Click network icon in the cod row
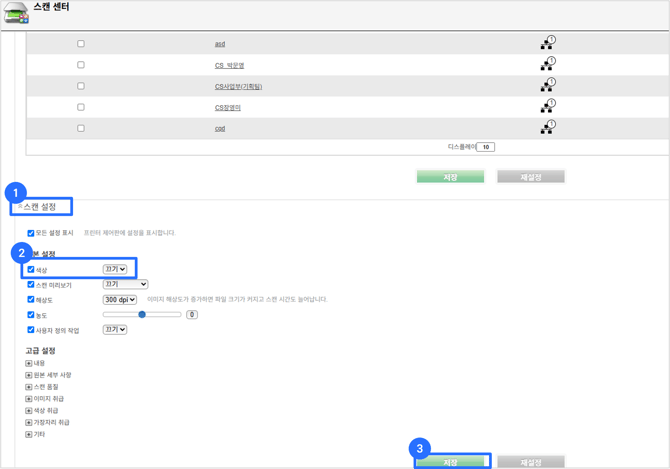 pyautogui.click(x=548, y=127)
